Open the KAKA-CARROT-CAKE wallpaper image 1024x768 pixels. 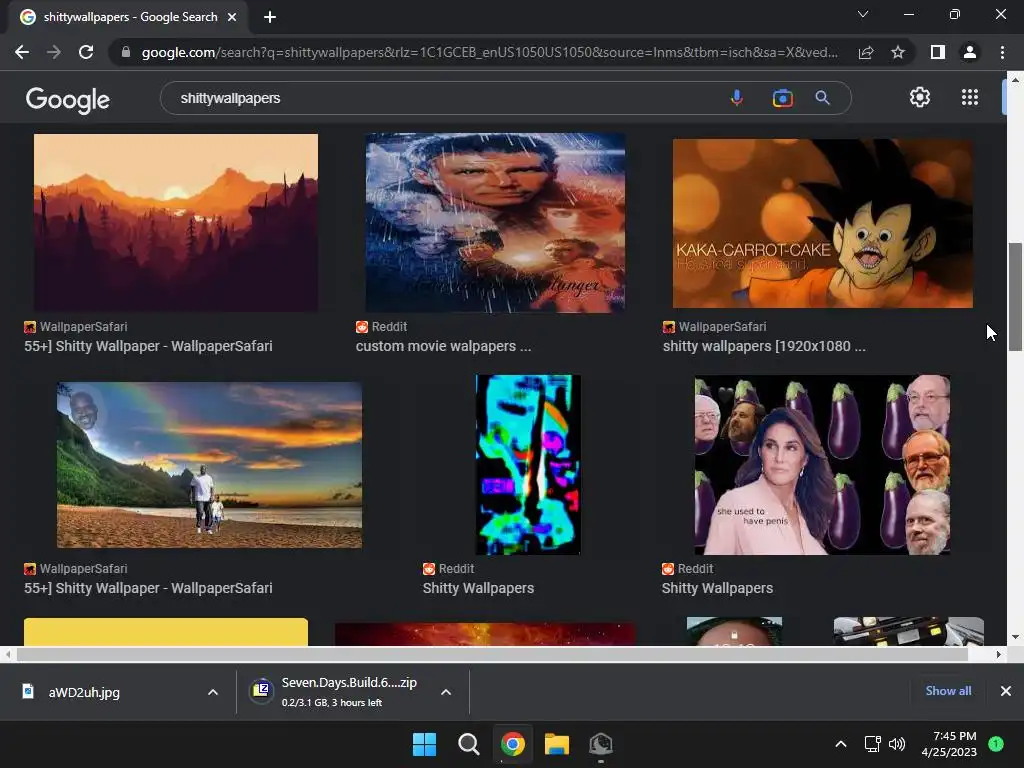[823, 223]
